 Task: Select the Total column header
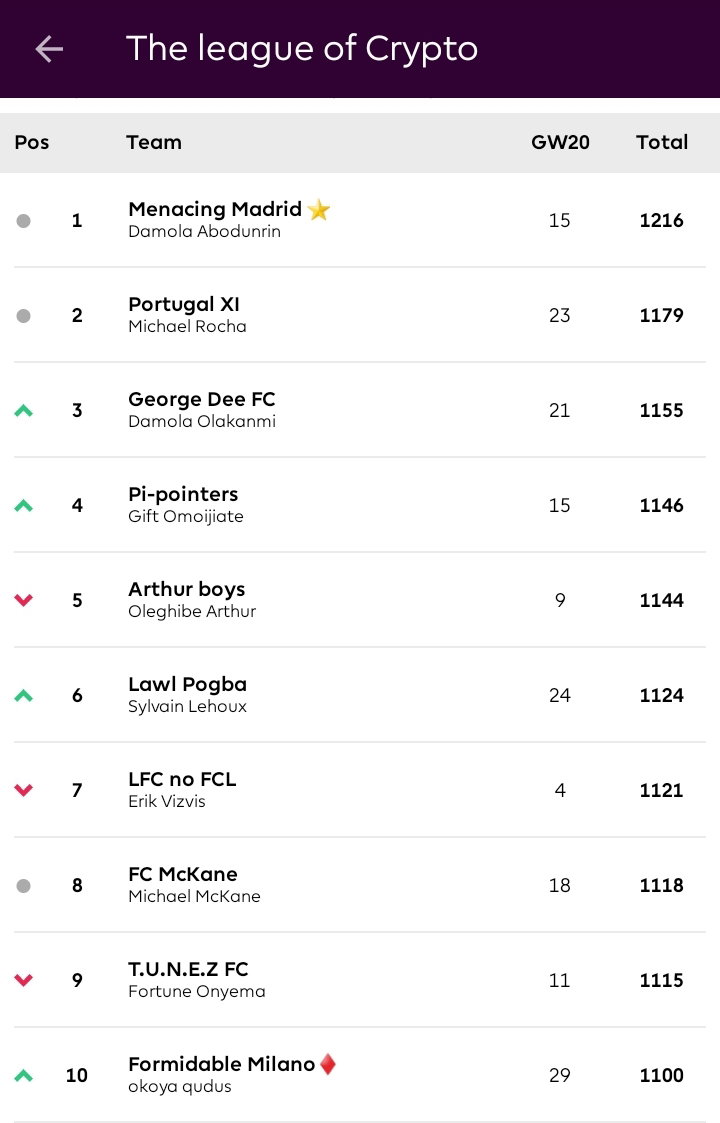click(662, 143)
